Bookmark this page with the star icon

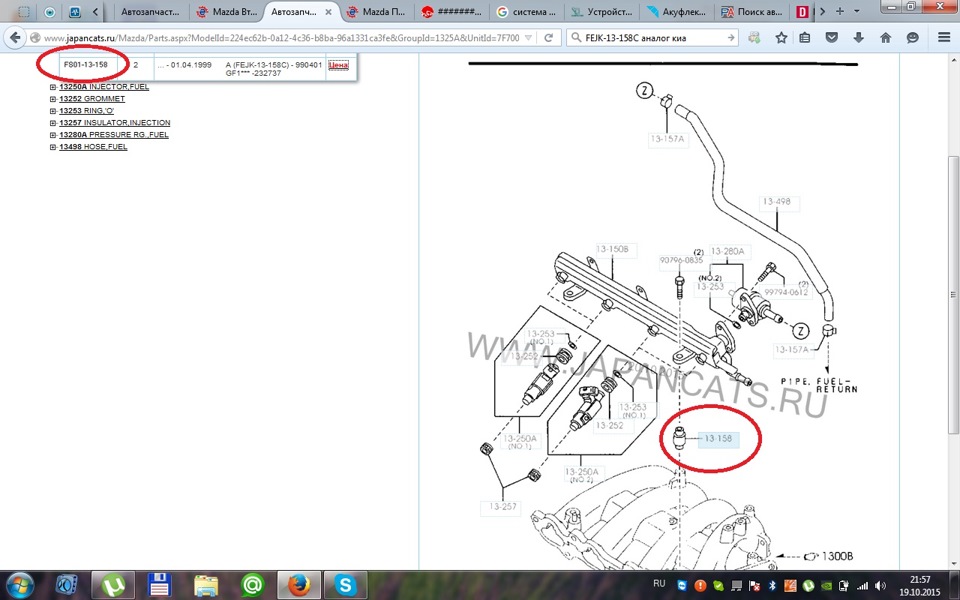[x=781, y=37]
